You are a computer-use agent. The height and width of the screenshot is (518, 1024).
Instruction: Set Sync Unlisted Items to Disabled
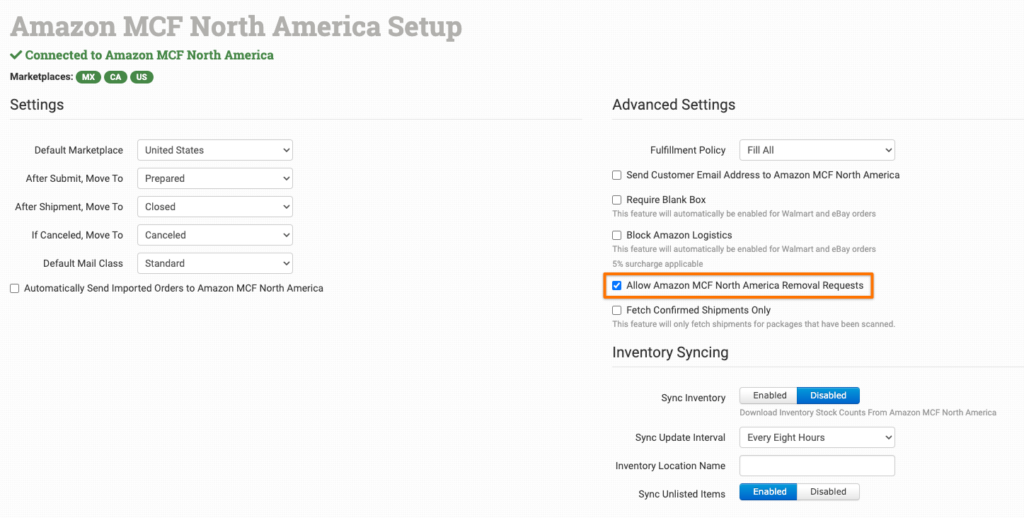click(828, 492)
